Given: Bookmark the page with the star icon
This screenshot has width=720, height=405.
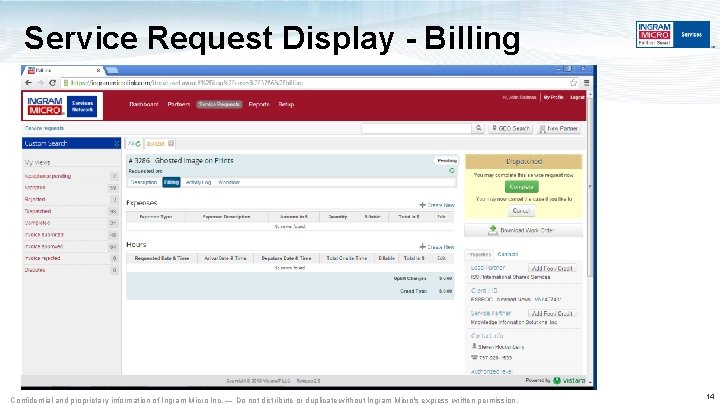Looking at the screenshot, I should pyautogui.click(x=574, y=83).
